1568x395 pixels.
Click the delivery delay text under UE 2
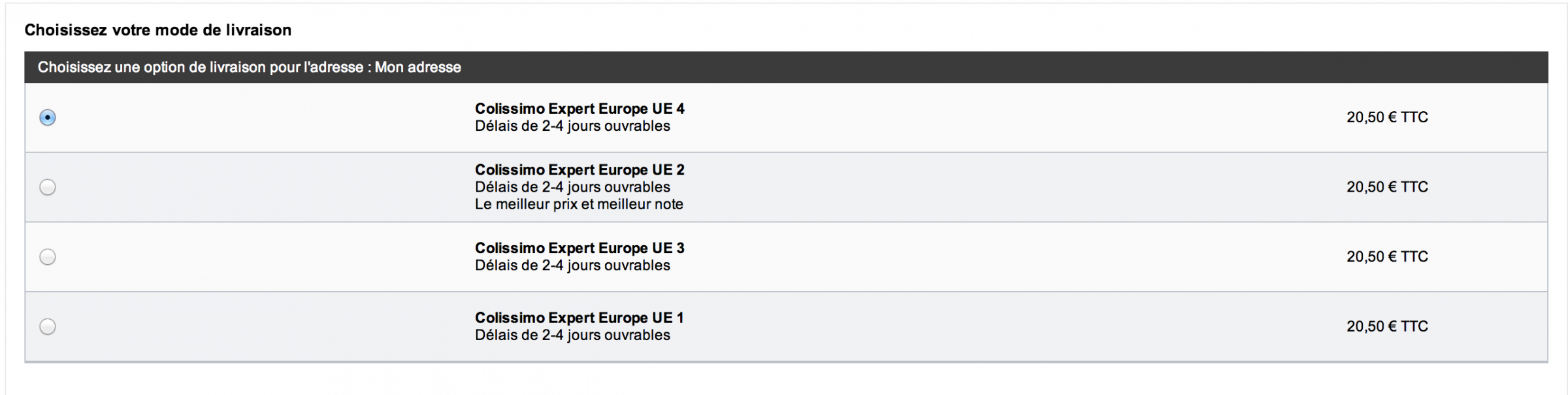coord(572,188)
